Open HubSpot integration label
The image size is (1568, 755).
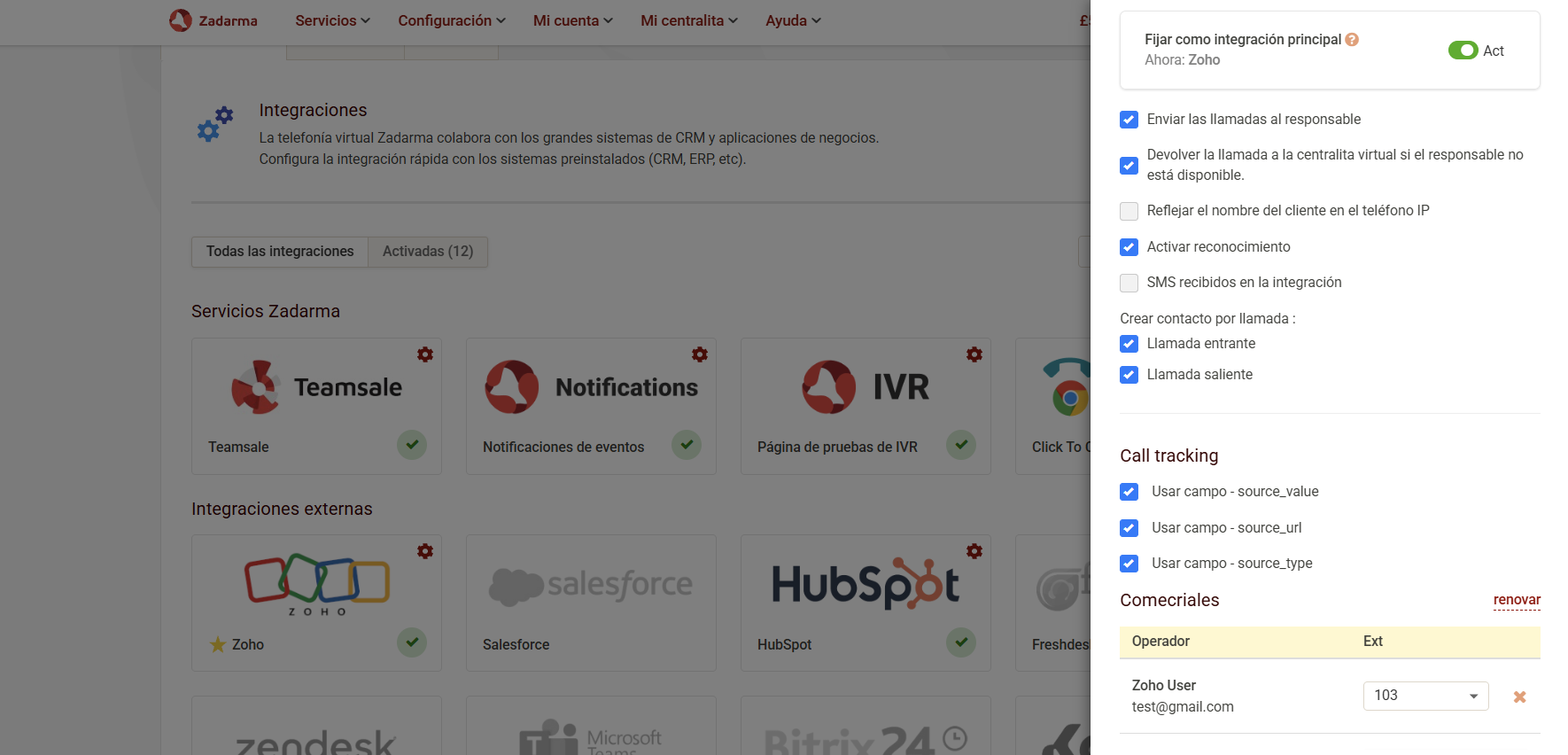pos(784,645)
